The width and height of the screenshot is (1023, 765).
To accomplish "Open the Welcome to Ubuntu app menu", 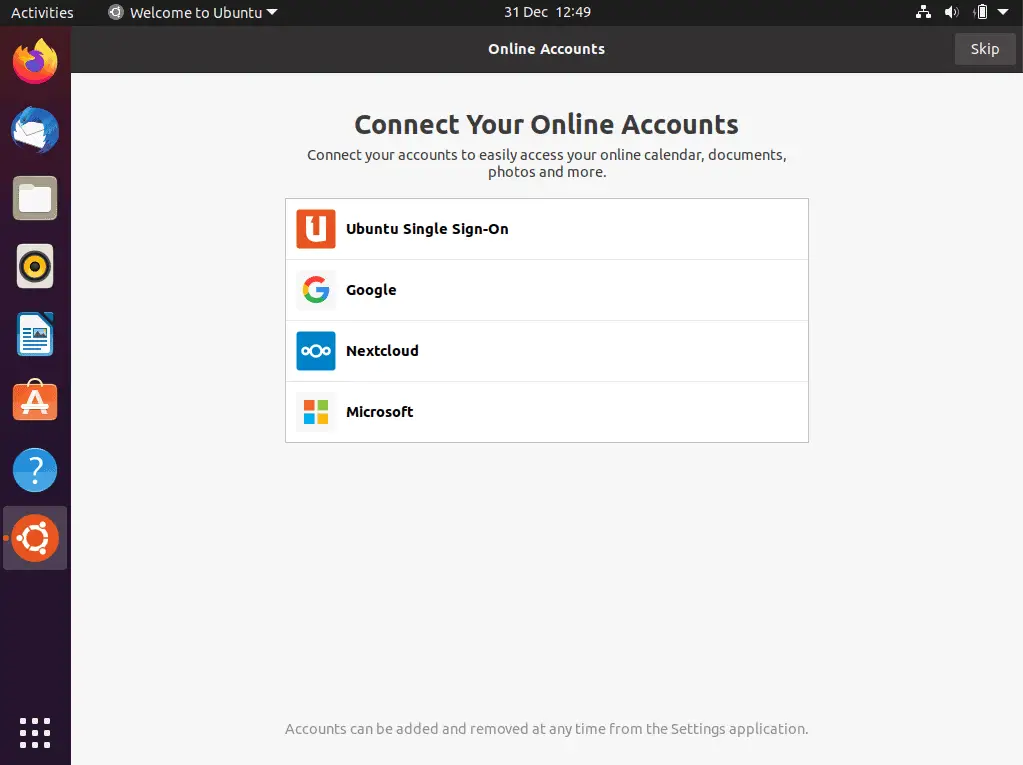I will (x=192, y=12).
